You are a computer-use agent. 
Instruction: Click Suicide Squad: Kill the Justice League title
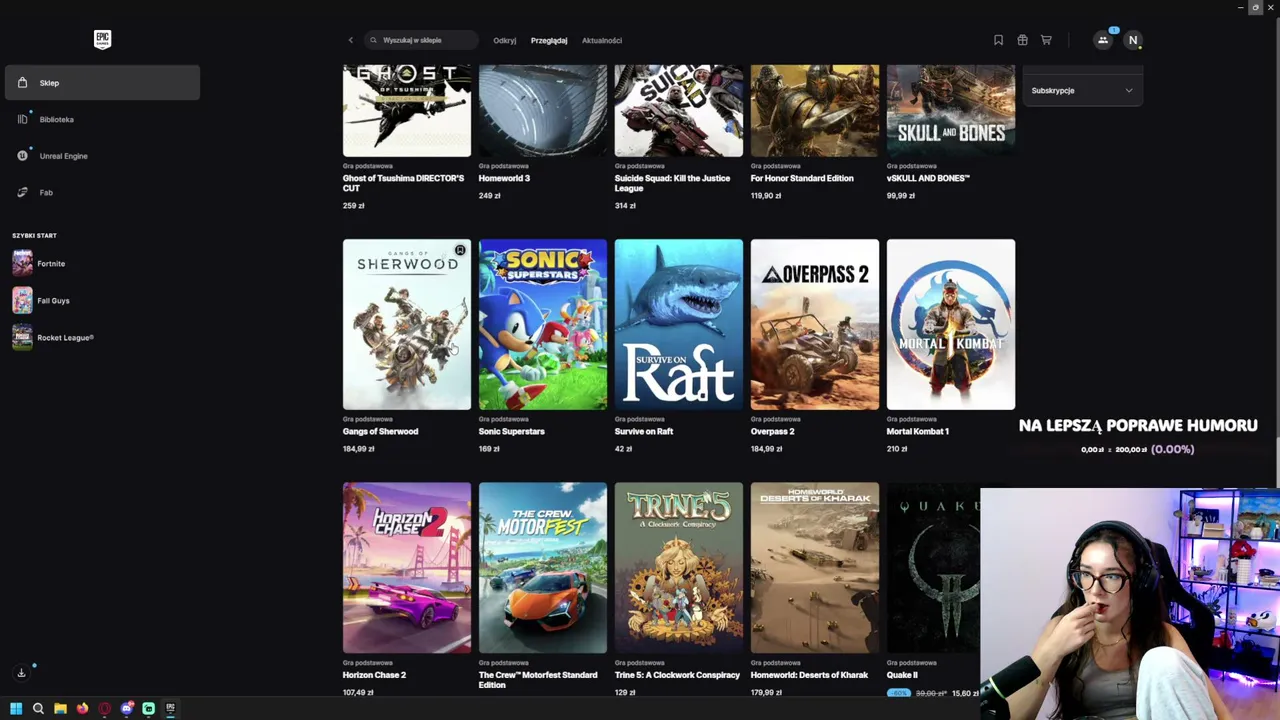672,183
